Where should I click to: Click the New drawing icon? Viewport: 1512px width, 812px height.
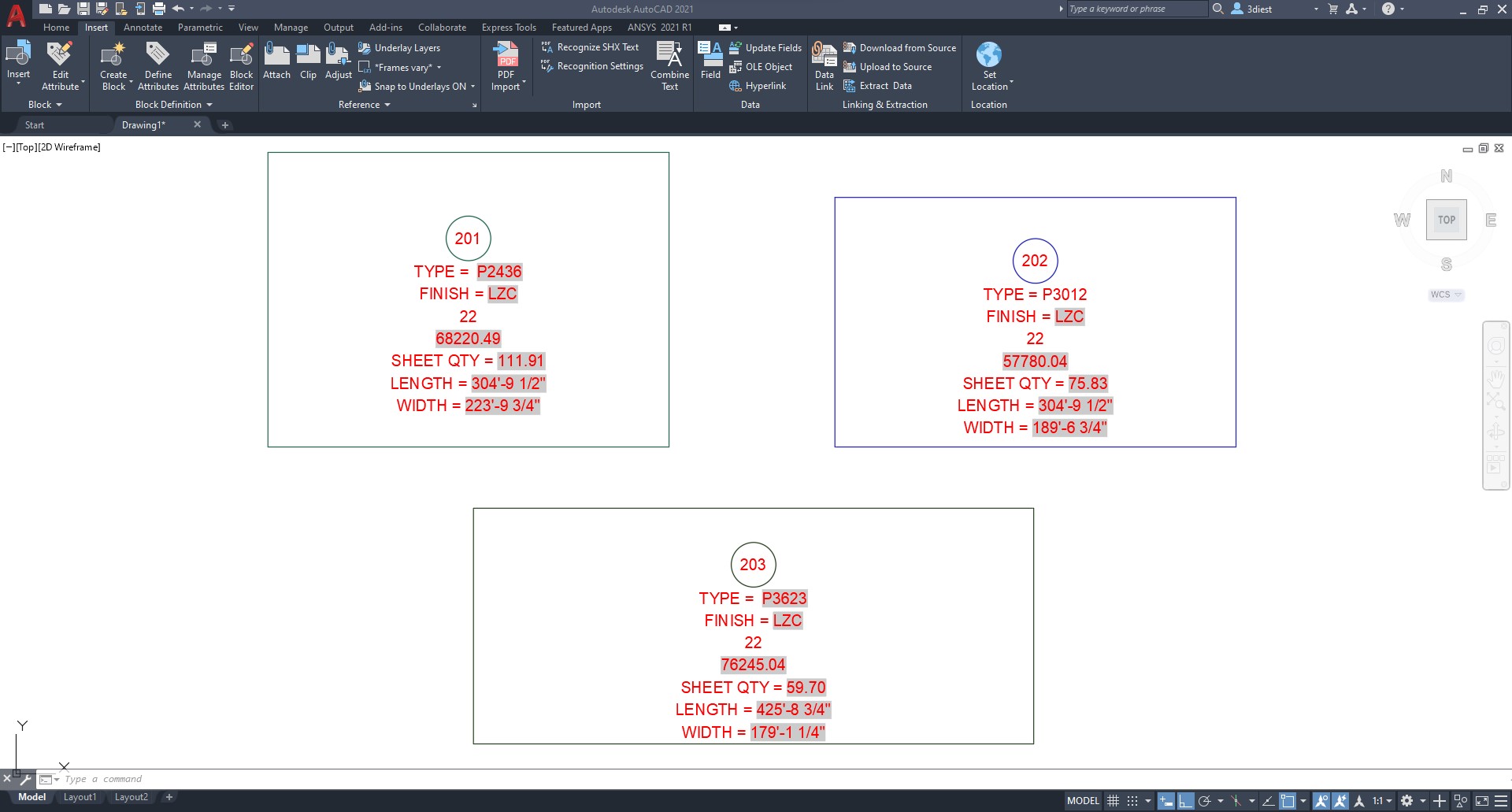coord(46,9)
